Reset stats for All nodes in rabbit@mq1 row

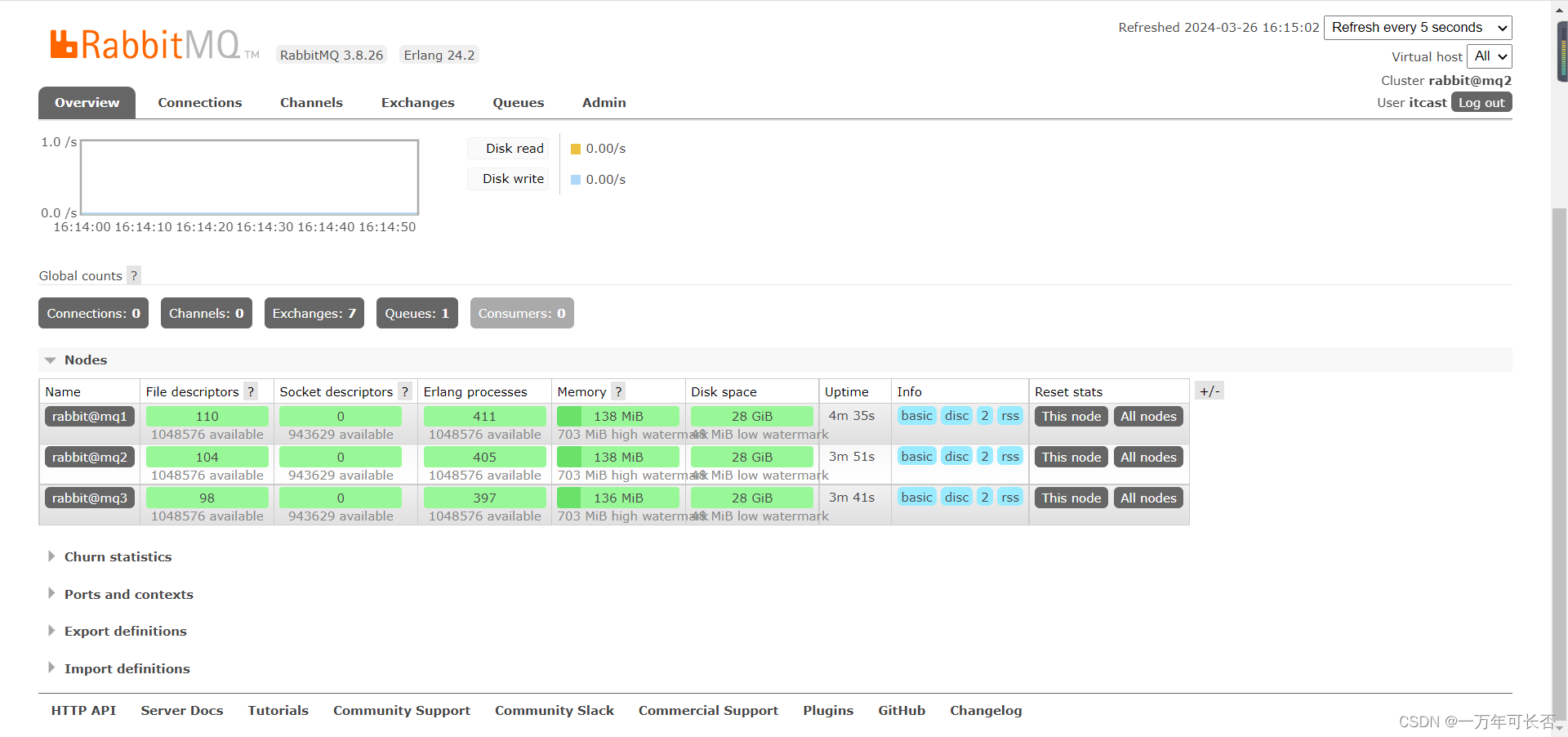coord(1148,416)
